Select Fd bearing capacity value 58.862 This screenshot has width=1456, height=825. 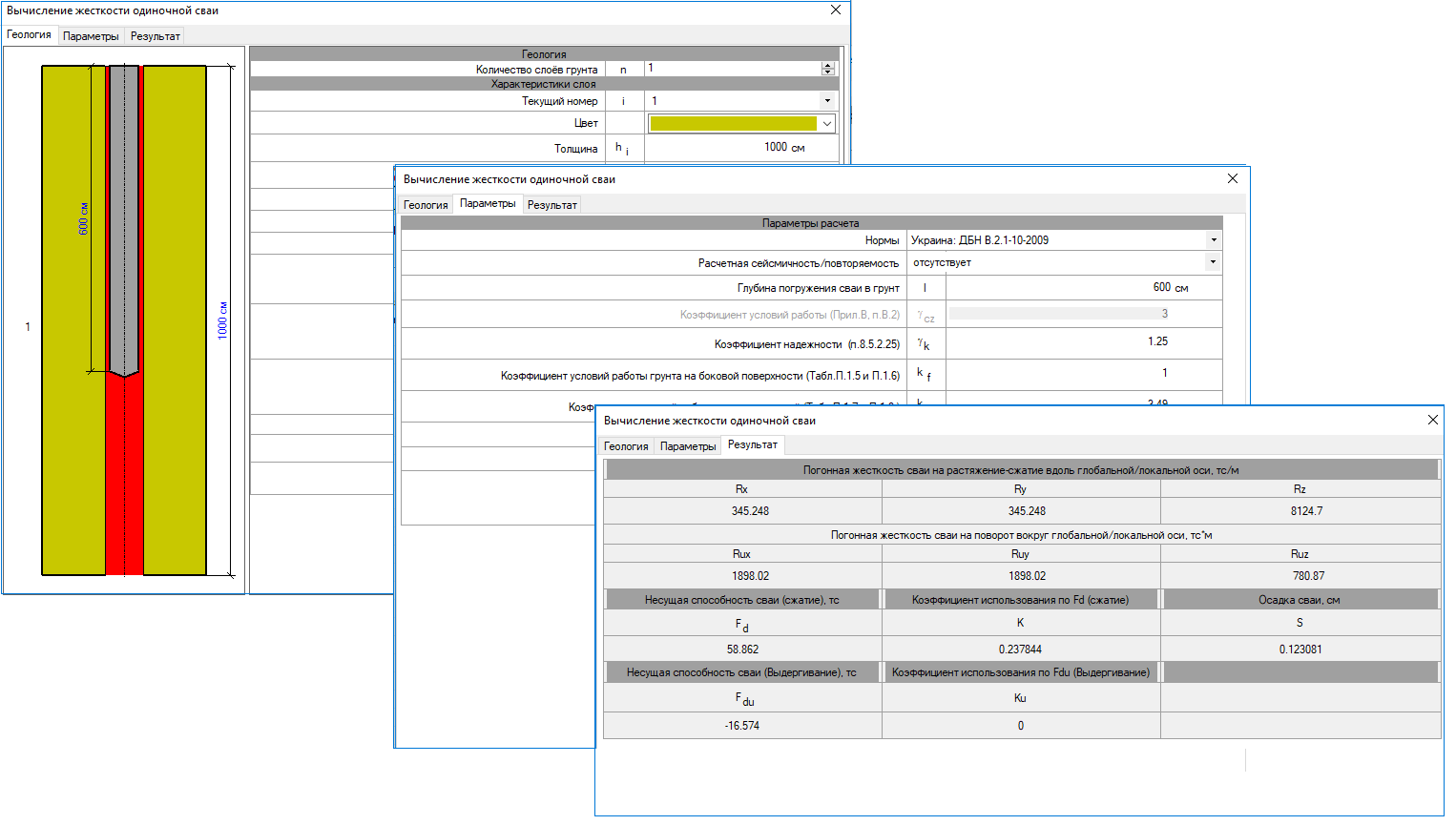coord(742,650)
